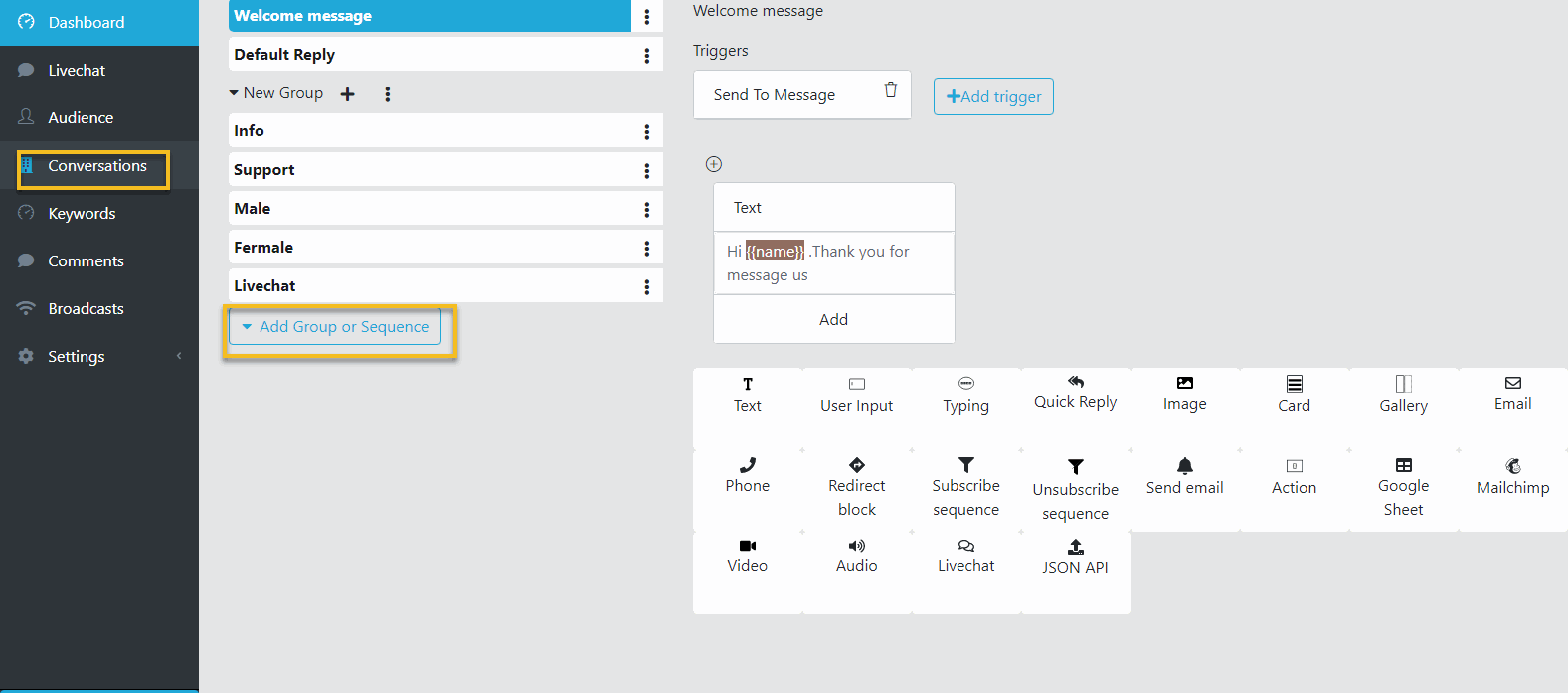Screen dimensions: 1568x693
Task: Click the Settings gear icon
Action: coord(26,356)
